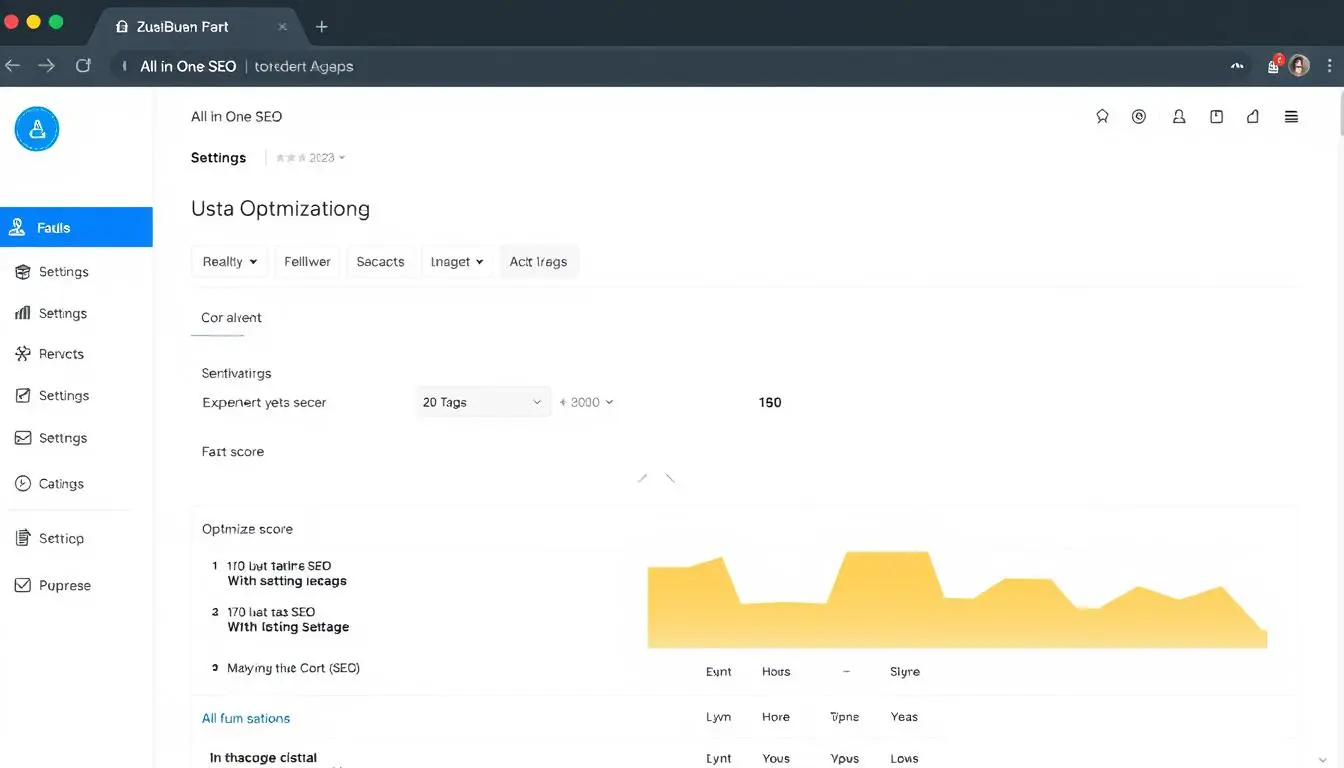
Task: Click the All fum sations link
Action: (x=246, y=718)
